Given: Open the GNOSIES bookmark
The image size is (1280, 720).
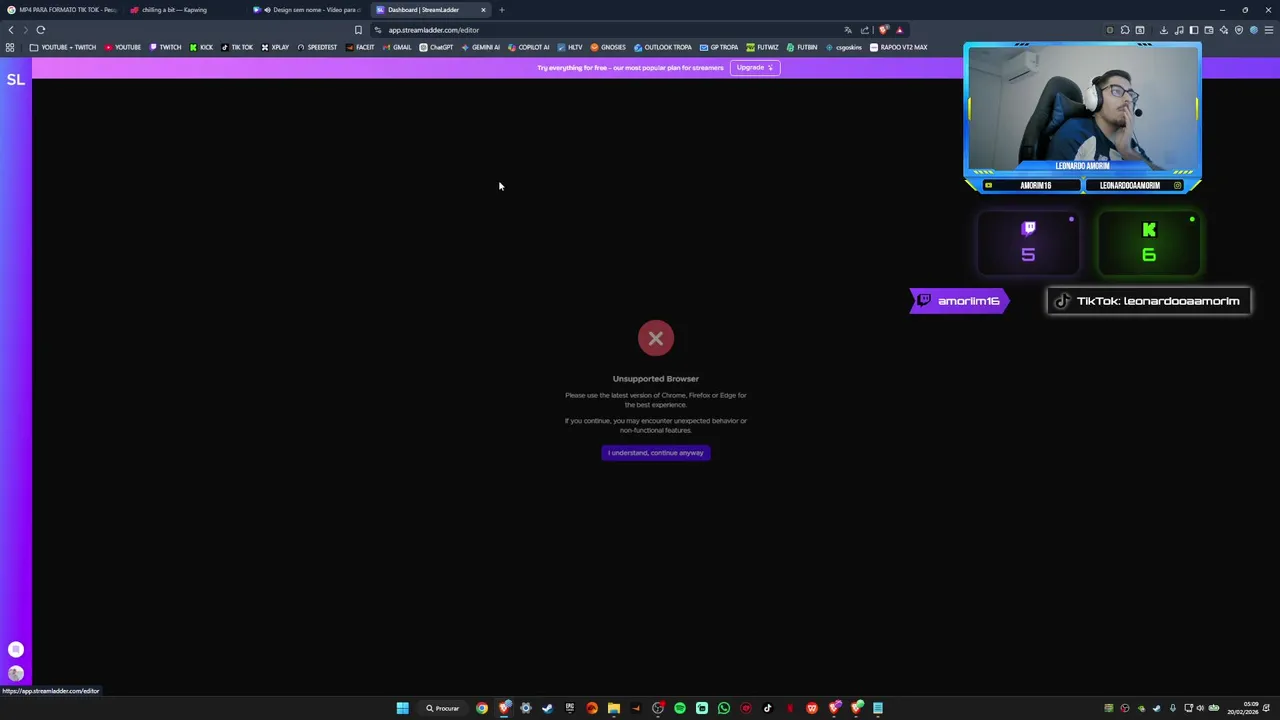Looking at the screenshot, I should click(608, 47).
